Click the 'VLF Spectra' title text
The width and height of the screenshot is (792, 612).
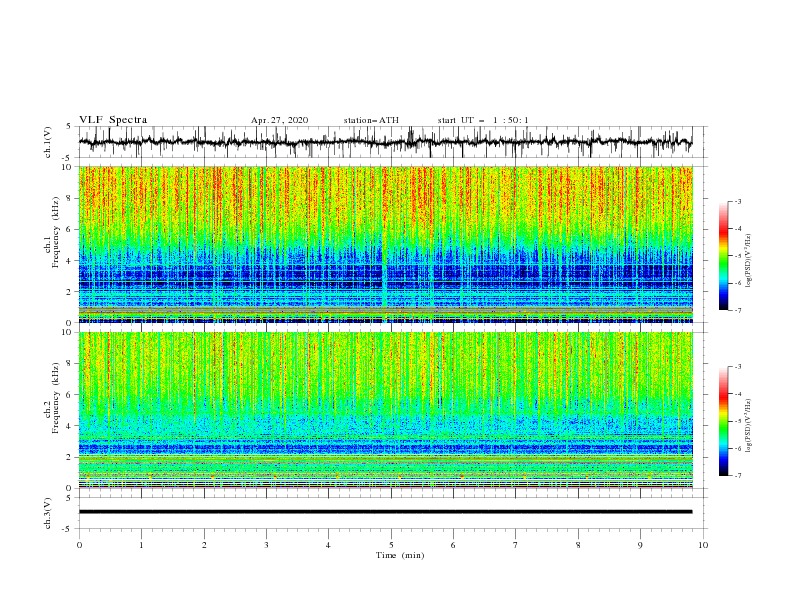[113, 120]
